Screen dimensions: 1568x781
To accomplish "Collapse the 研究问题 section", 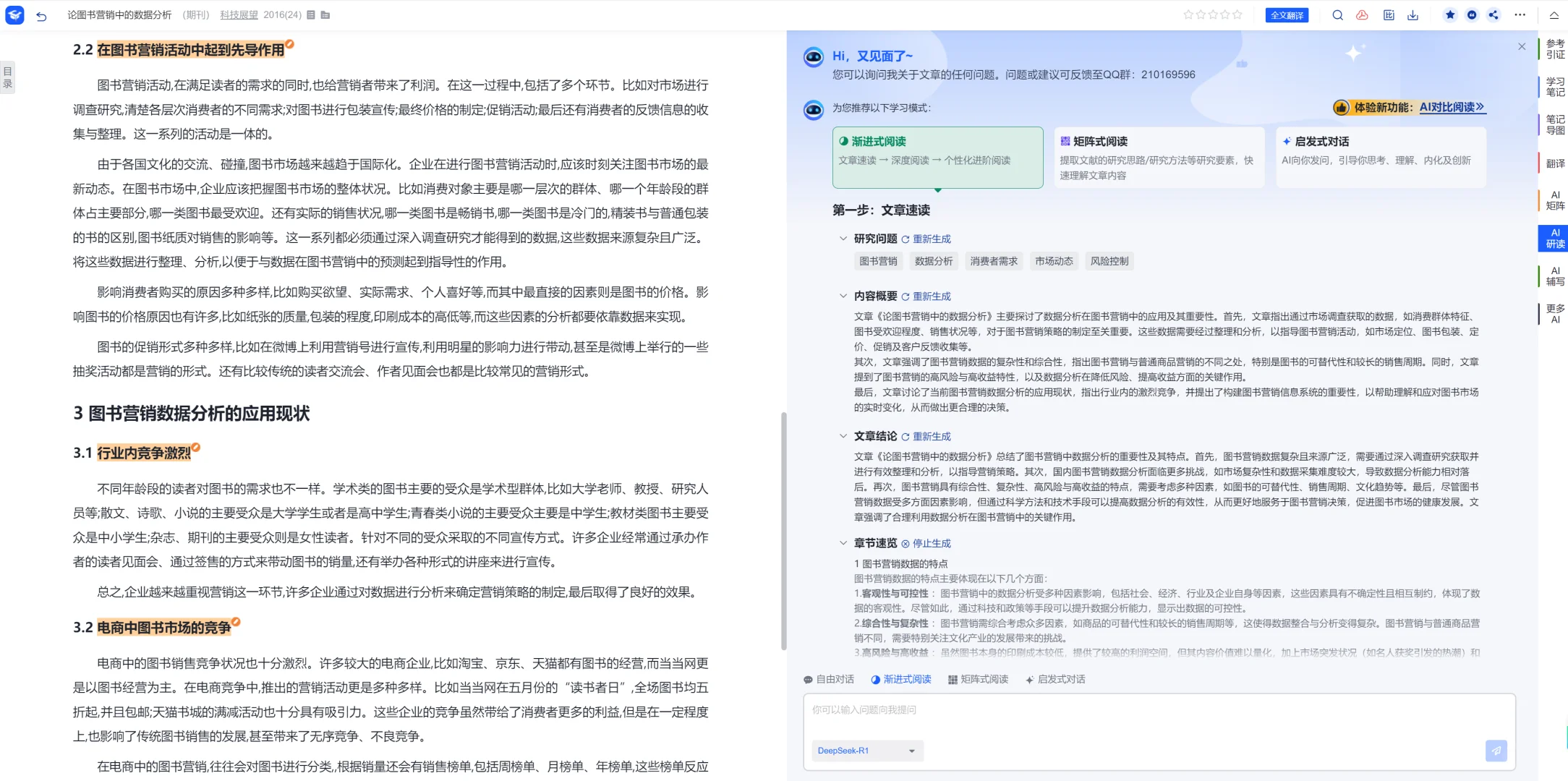I will [843, 238].
